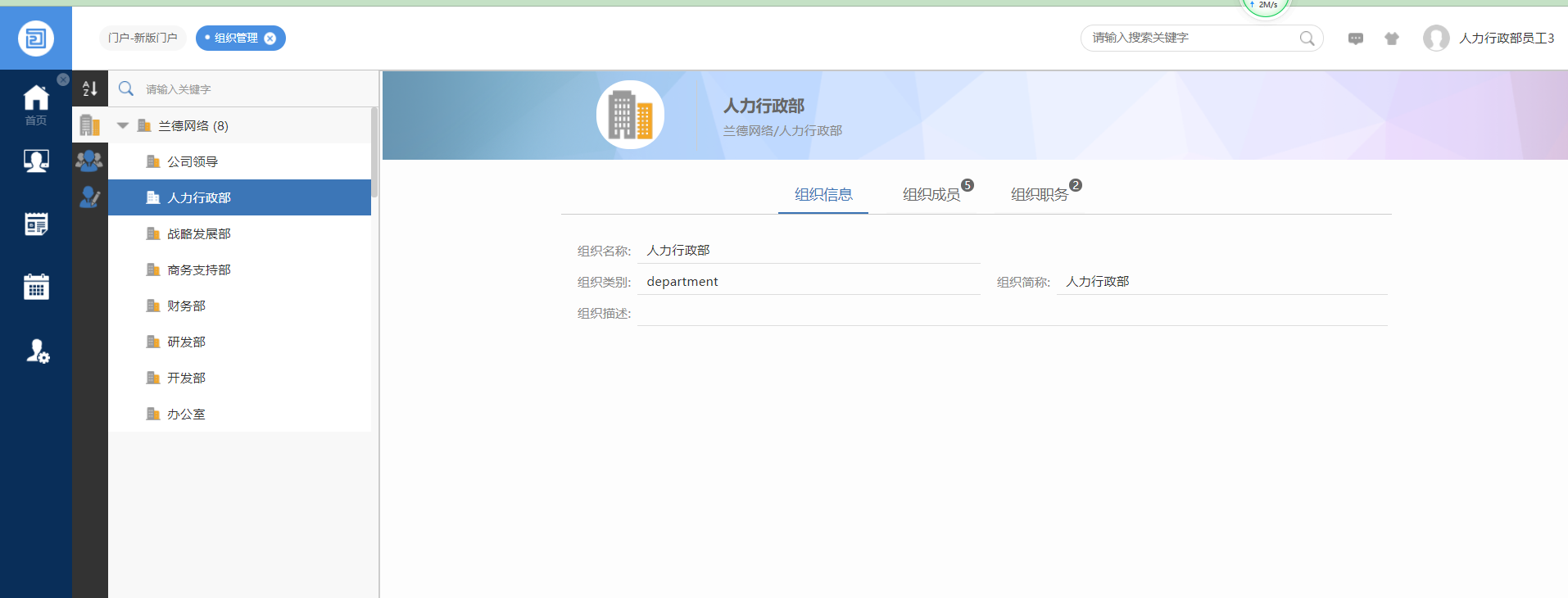Screen dimensions: 1568x598
Task: Click the search magnifier in top search box
Action: point(1307,39)
